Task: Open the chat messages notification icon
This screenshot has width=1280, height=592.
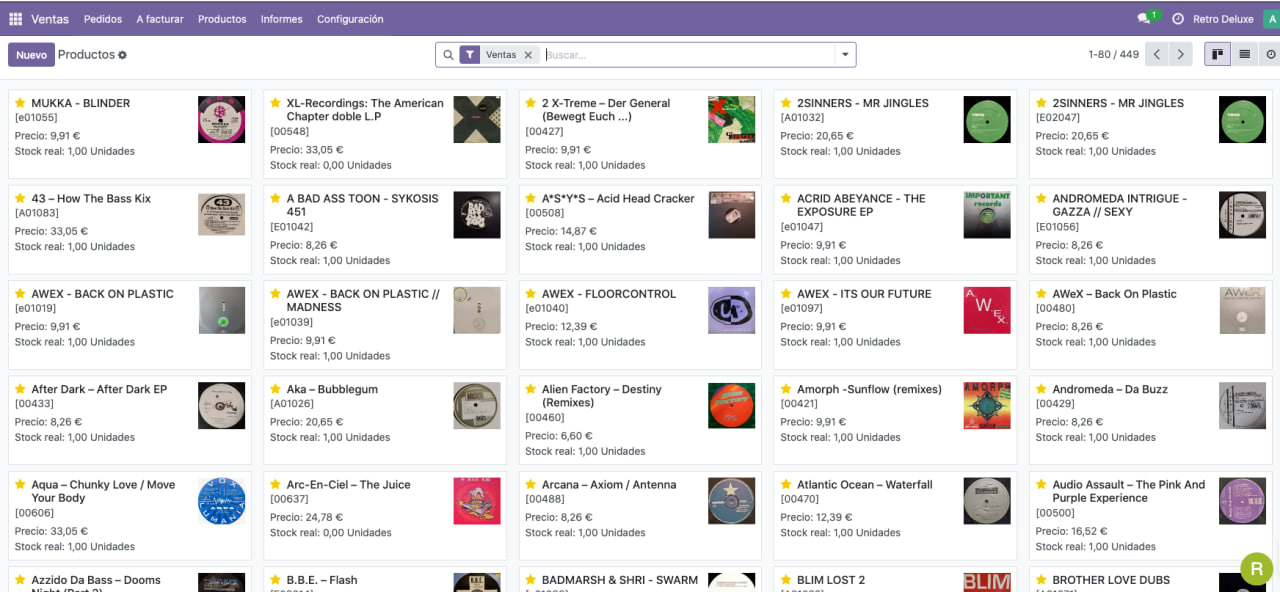Action: coord(1144,19)
